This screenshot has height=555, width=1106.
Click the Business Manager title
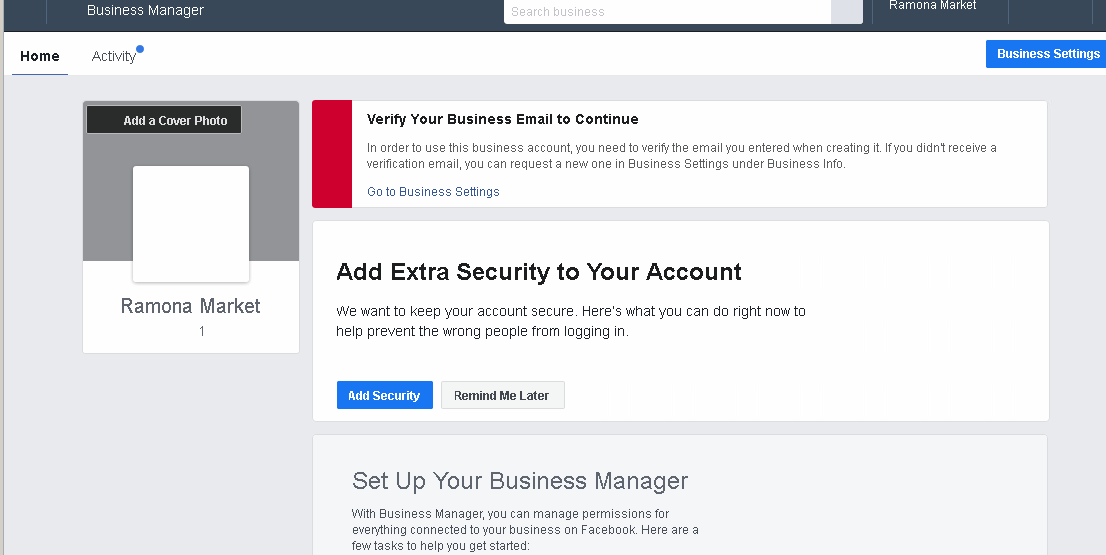[x=145, y=10]
